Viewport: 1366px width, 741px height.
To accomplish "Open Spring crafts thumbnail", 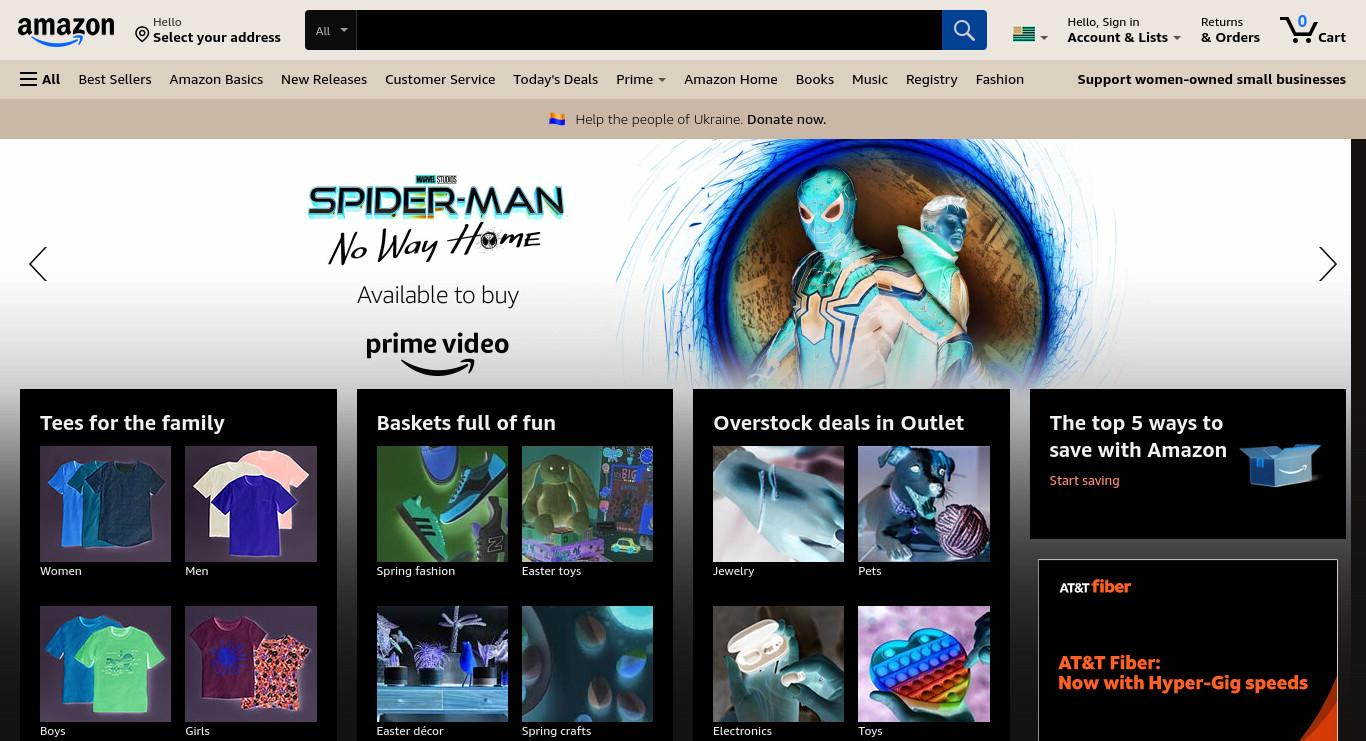I will pos(587,664).
